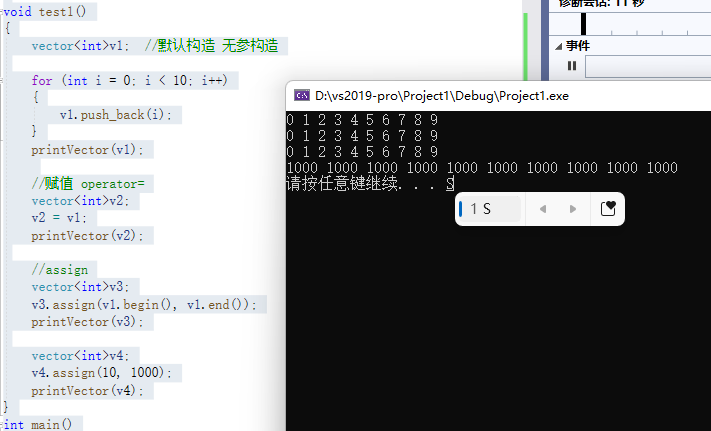Go to next IME candidate page

point(573,209)
